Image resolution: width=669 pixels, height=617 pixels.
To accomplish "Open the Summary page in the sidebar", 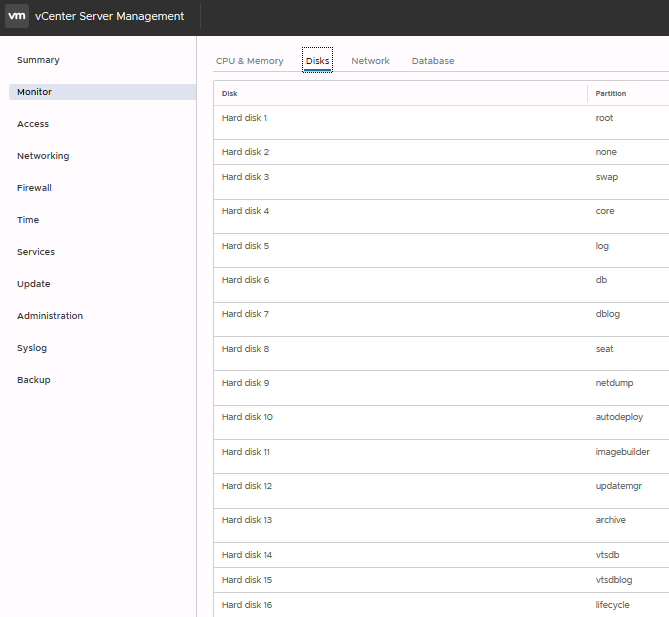I will 38,60.
